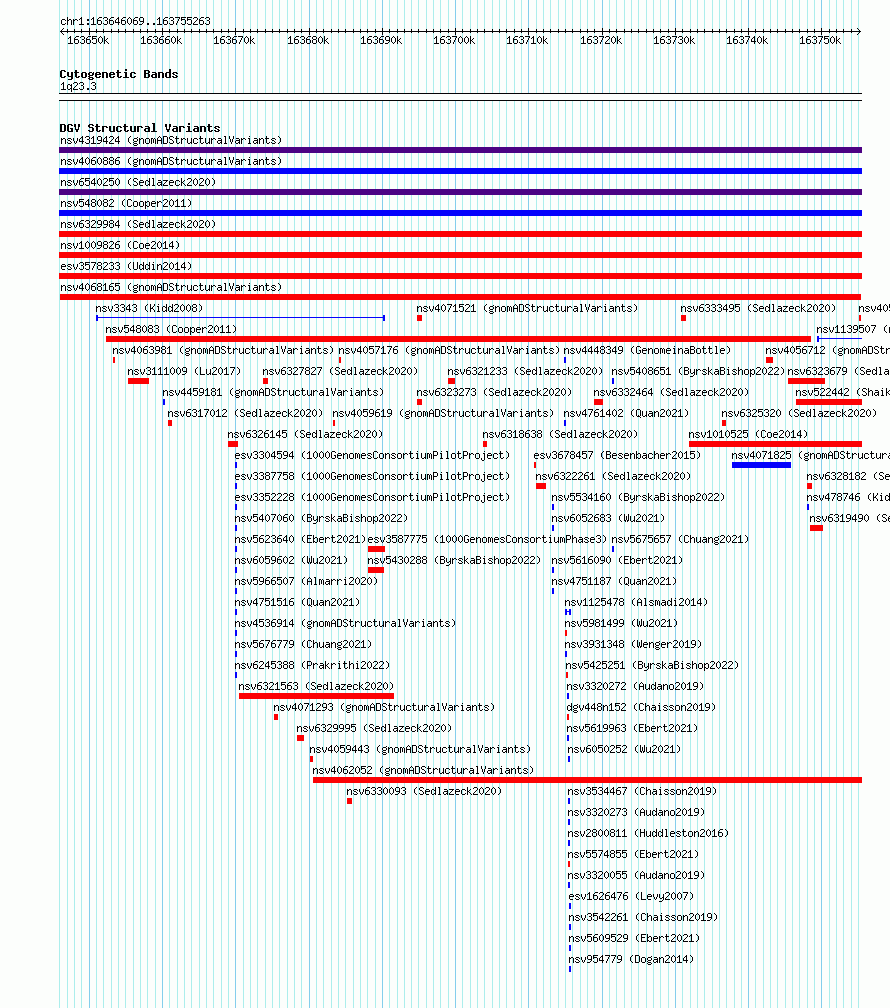Click the nsv954779 (Dogan2014) label
The image size is (890, 1008).
pos(631,959)
